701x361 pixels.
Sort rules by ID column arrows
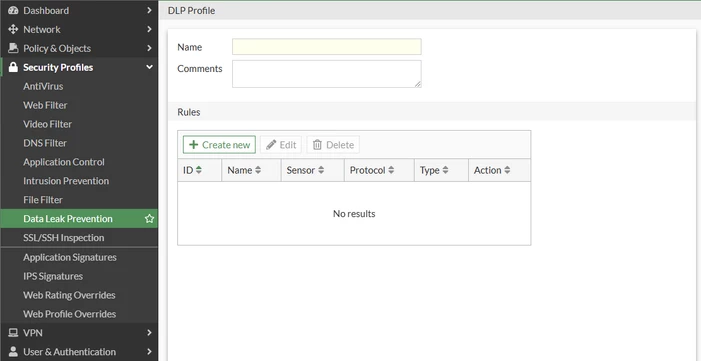[198, 170]
